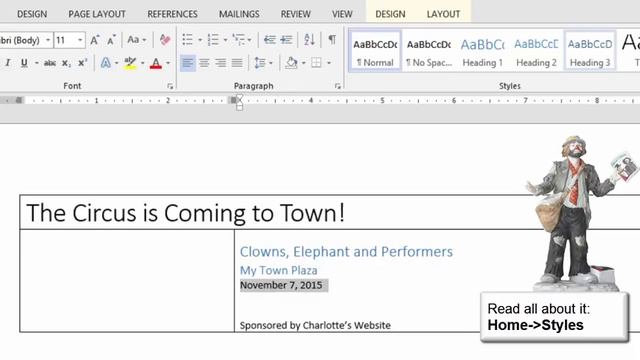The height and width of the screenshot is (360, 640).
Task: Click the Bullets list icon
Action: 188,40
